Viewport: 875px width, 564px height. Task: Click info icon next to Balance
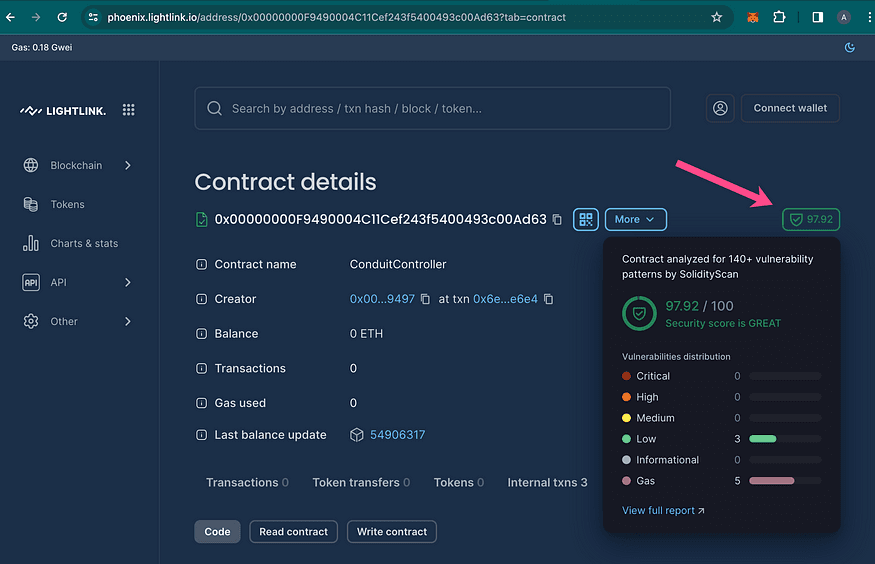pos(201,334)
